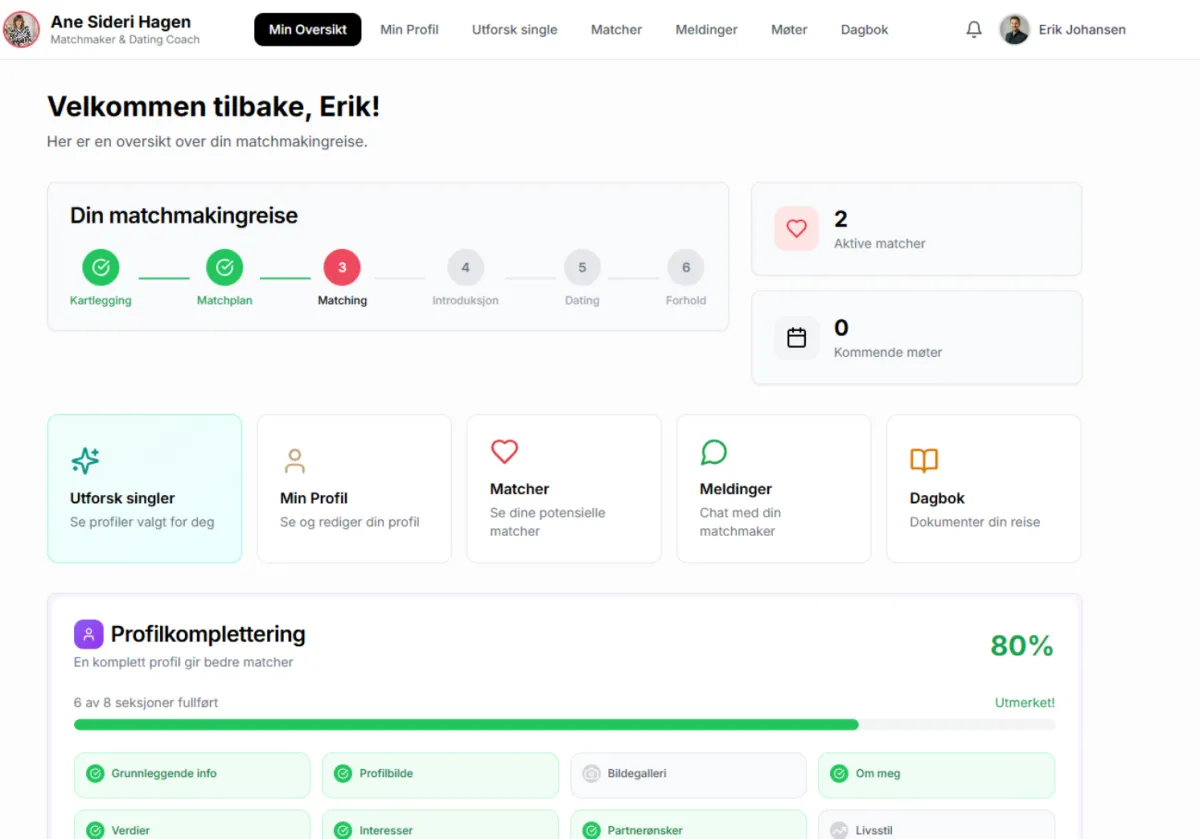
Task: Switch to the Matcher navigation tab
Action: 616,30
